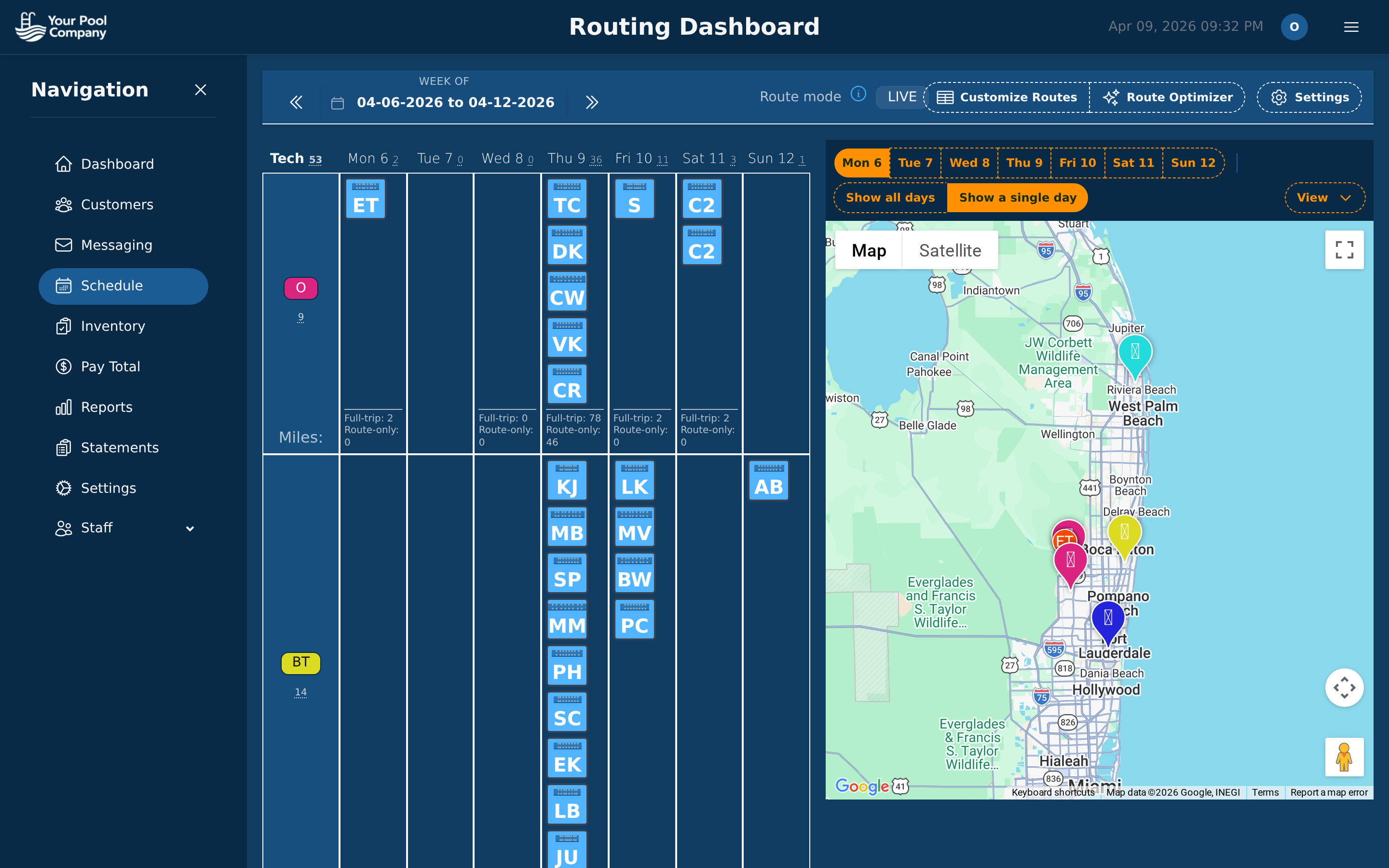The image size is (1389, 868).
Task: Click the yellow BT technician color badge
Action: [x=300, y=663]
